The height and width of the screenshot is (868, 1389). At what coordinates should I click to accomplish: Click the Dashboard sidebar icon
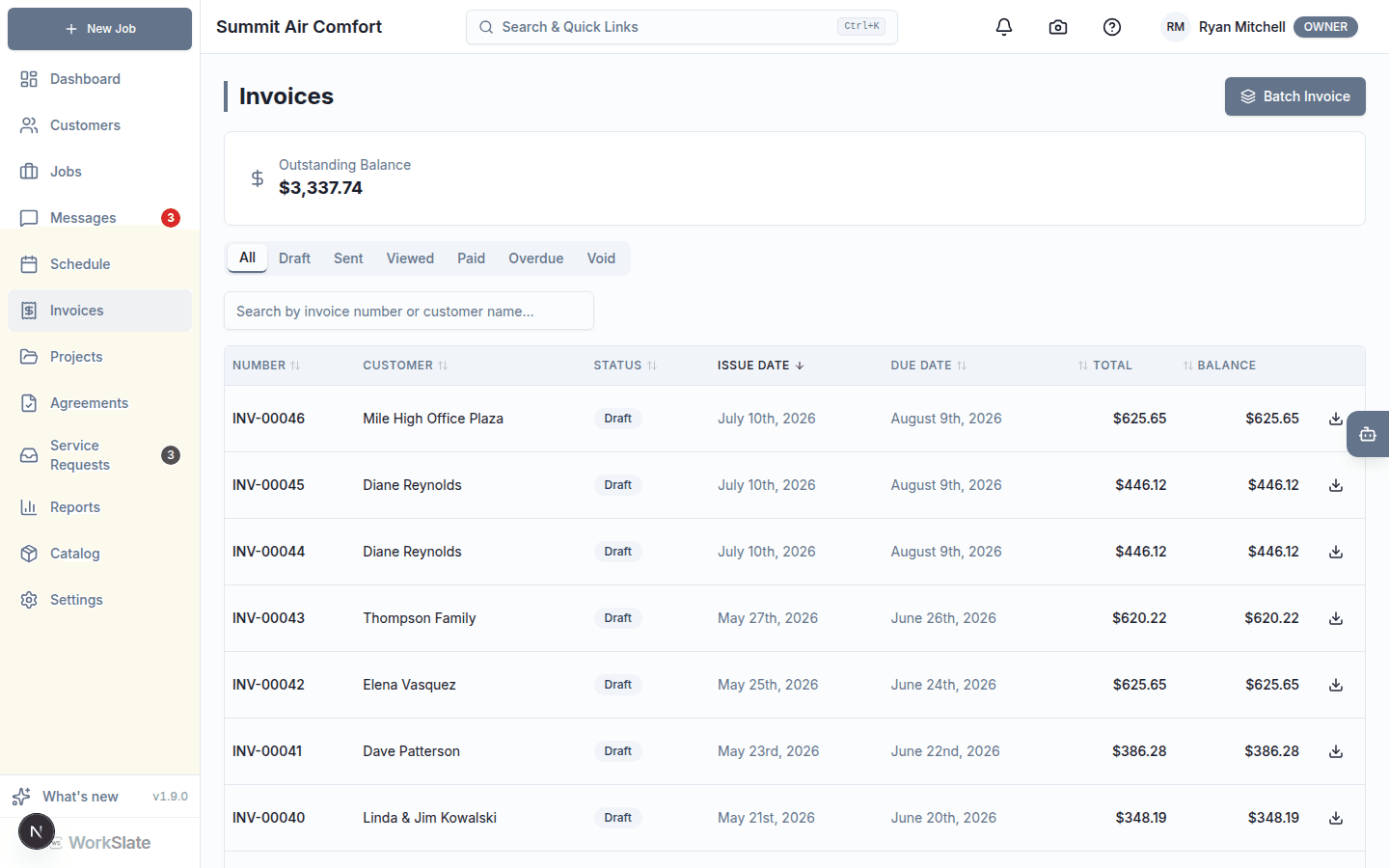pyautogui.click(x=29, y=79)
